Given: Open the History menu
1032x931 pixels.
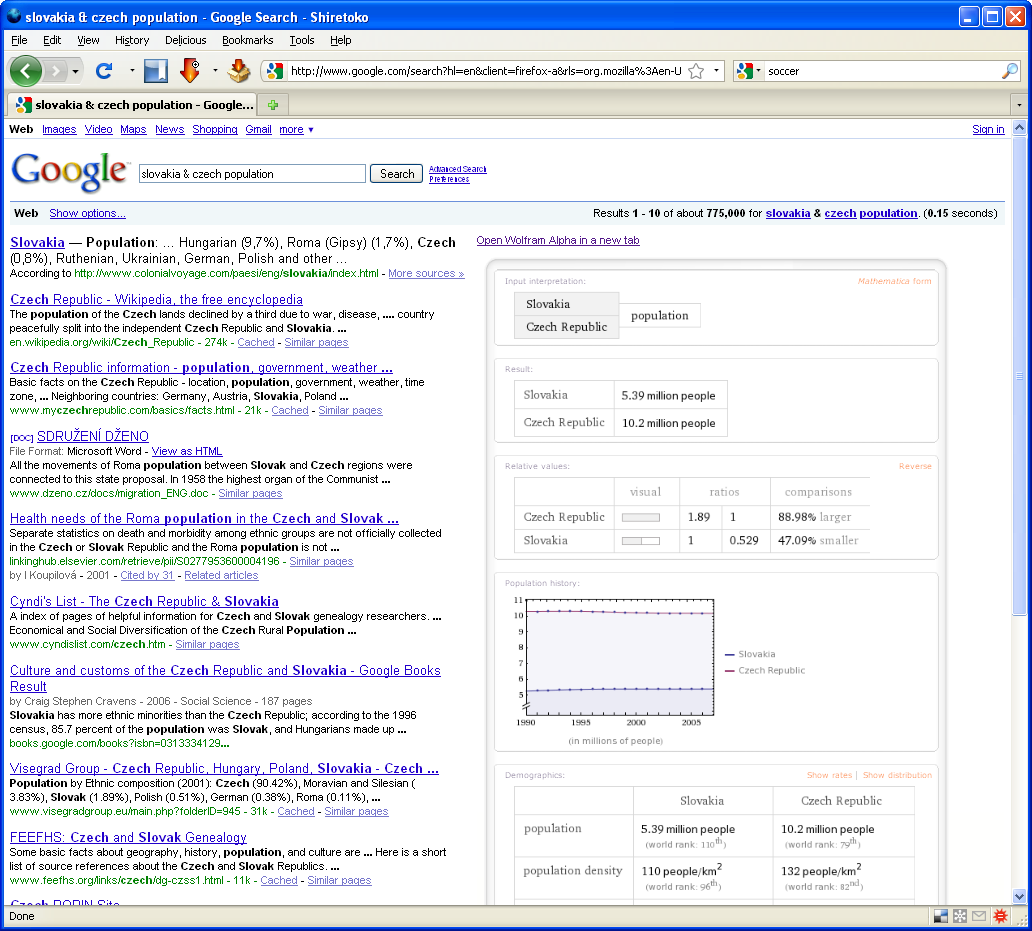Looking at the screenshot, I should tap(132, 40).
